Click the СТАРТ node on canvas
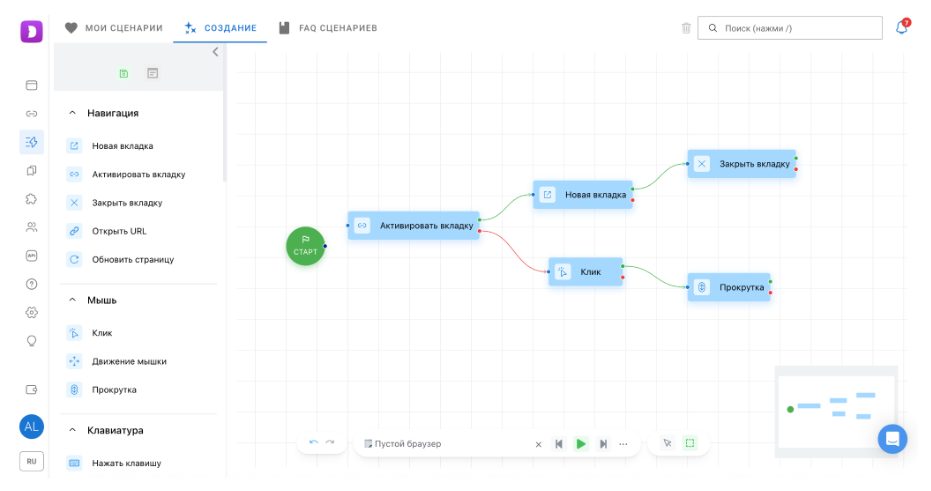The image size is (931, 491). point(305,246)
